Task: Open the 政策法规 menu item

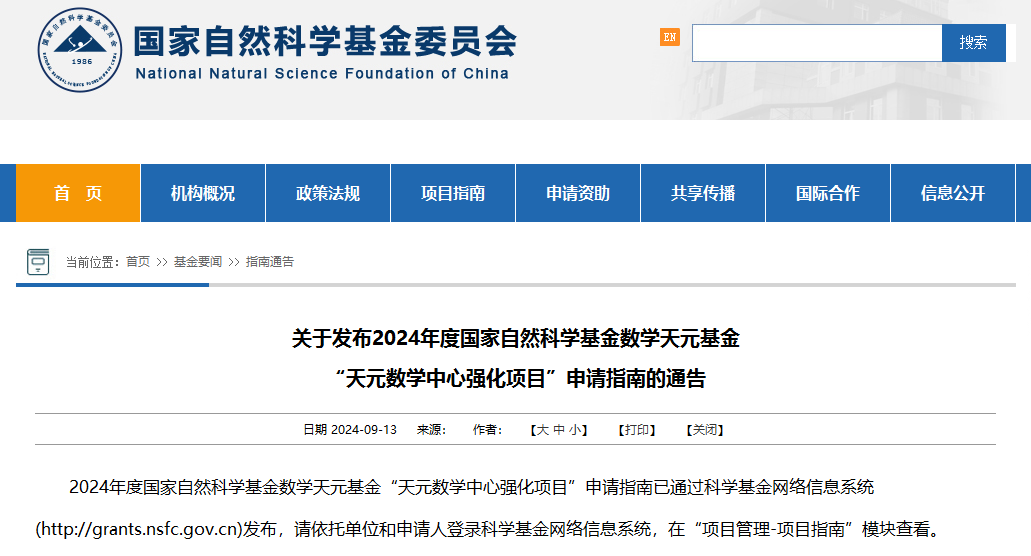Action: point(328,193)
